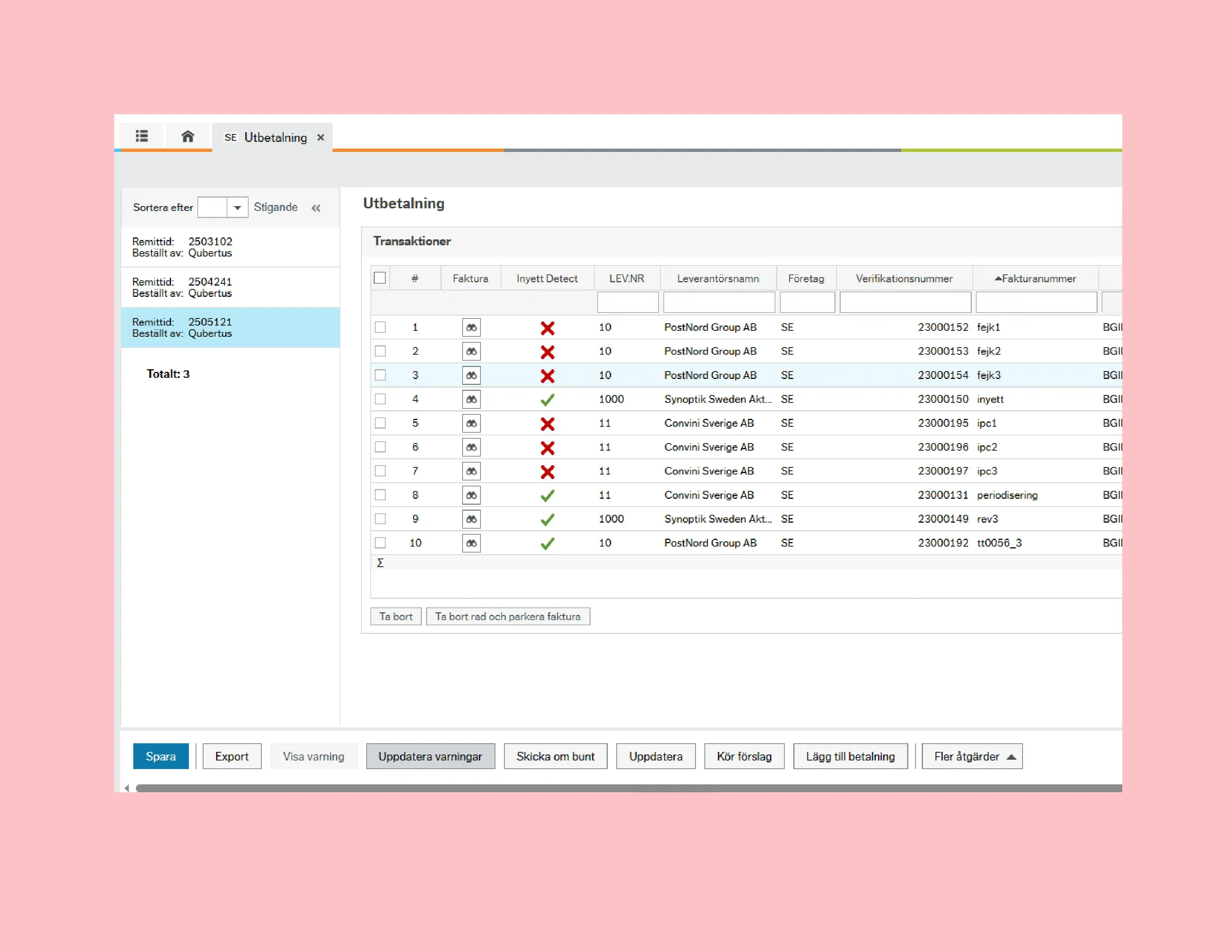The height and width of the screenshot is (952, 1232).
Task: Sort by the Fakturanummer column header
Action: [x=1035, y=279]
